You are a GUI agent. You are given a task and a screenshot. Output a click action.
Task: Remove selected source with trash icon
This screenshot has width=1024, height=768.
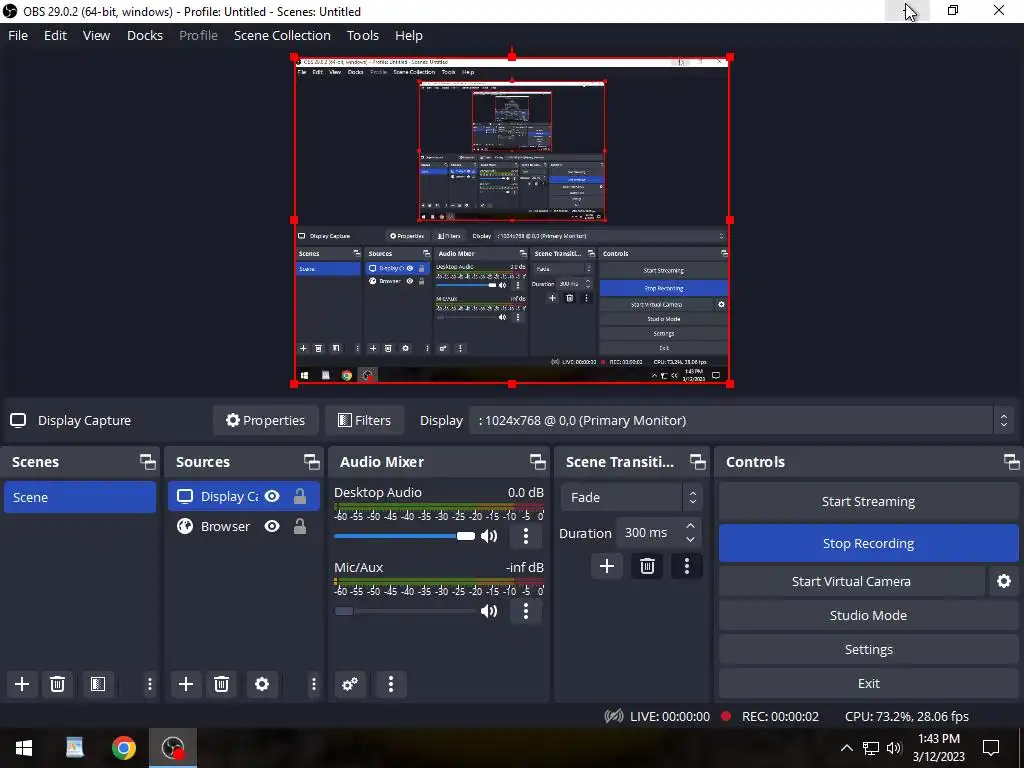point(221,684)
